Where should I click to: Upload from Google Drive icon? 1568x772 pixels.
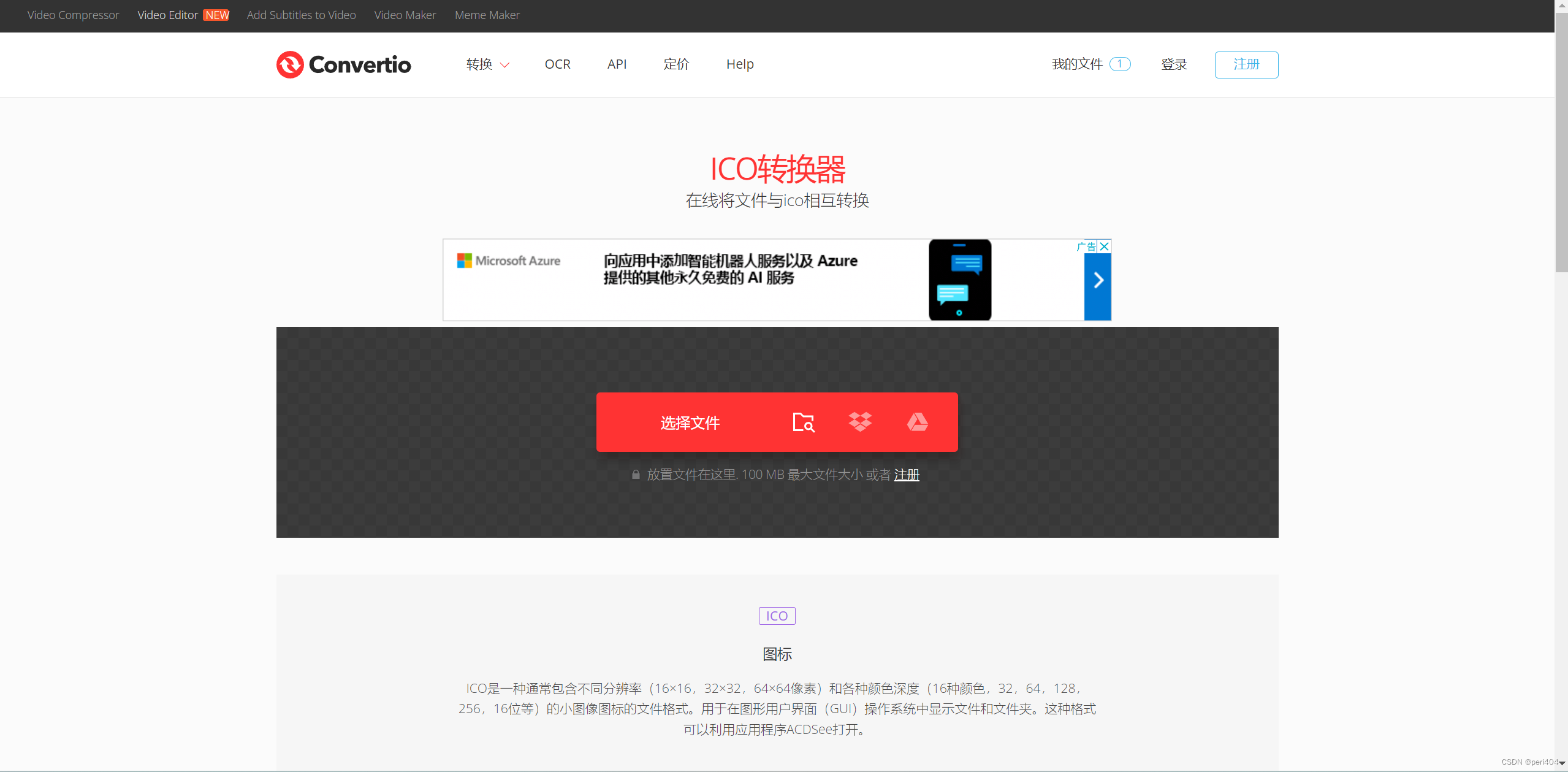pos(917,422)
